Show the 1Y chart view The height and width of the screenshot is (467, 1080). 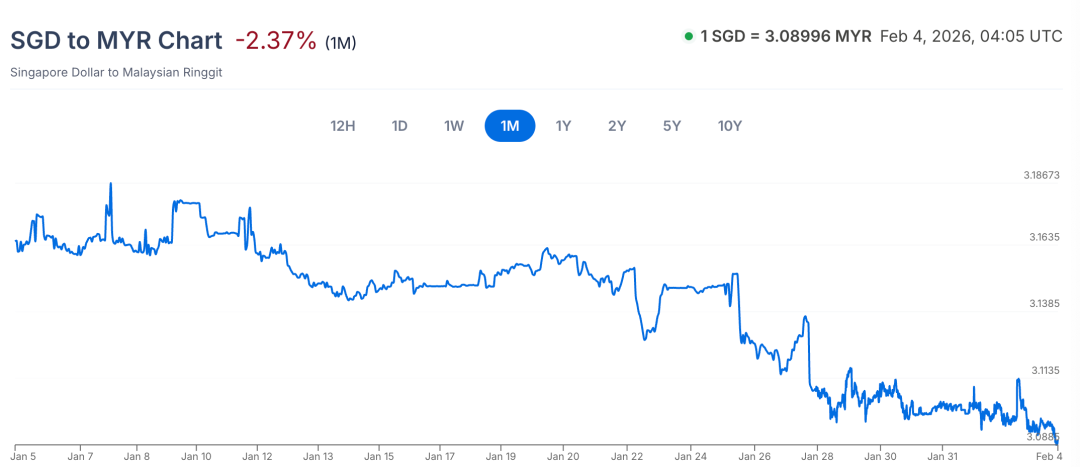click(x=563, y=126)
